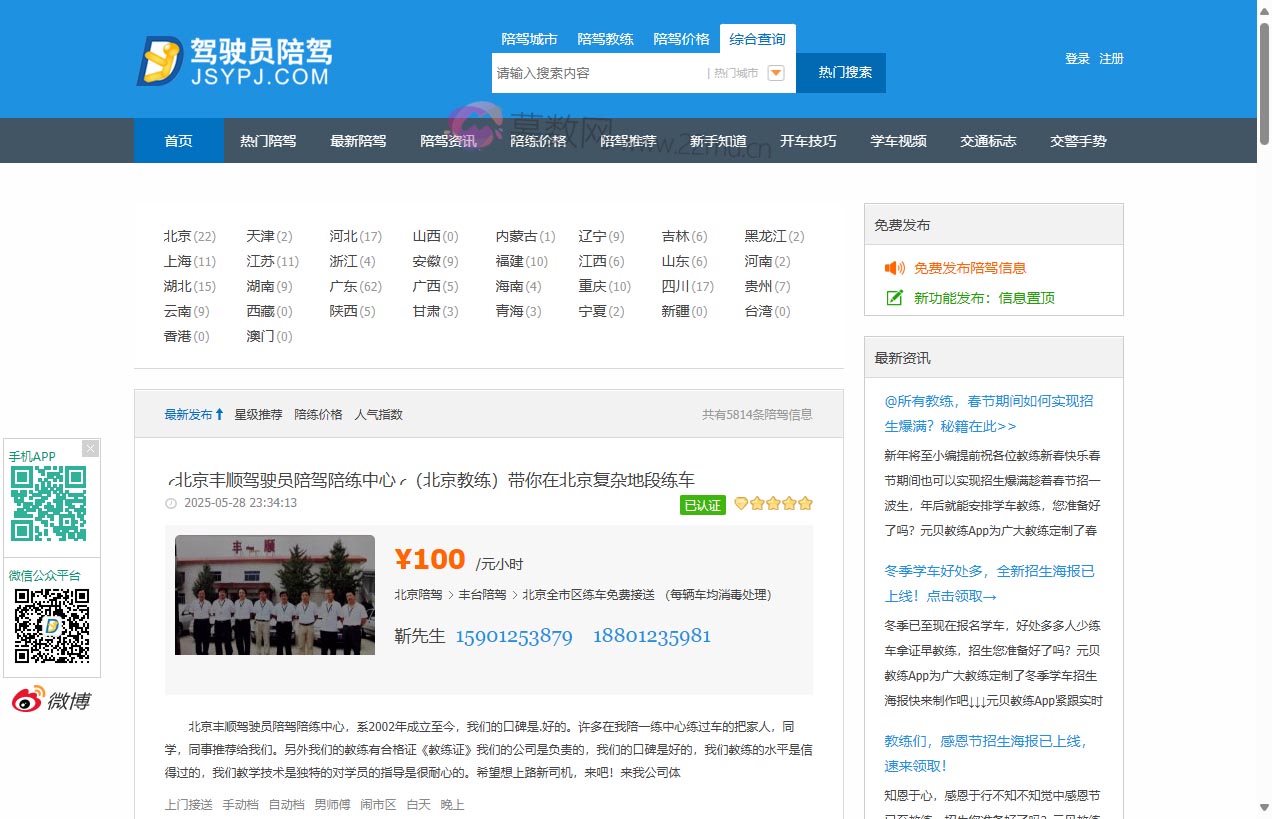The image size is (1272, 819).
Task: Open the 注册 registration link
Action: pyautogui.click(x=1112, y=58)
